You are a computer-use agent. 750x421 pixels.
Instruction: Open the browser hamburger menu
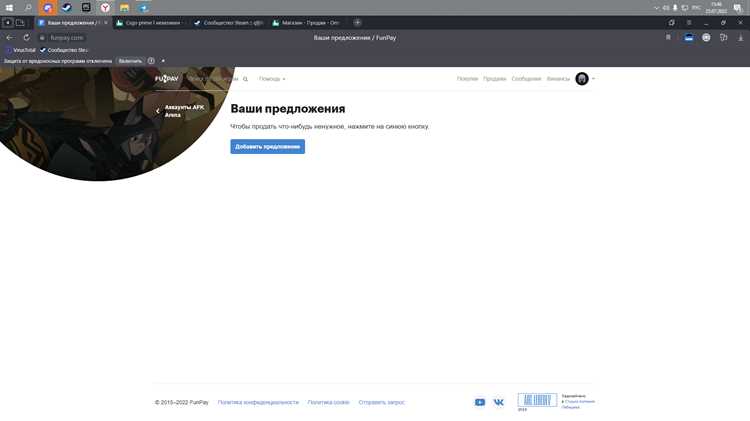[x=689, y=22]
